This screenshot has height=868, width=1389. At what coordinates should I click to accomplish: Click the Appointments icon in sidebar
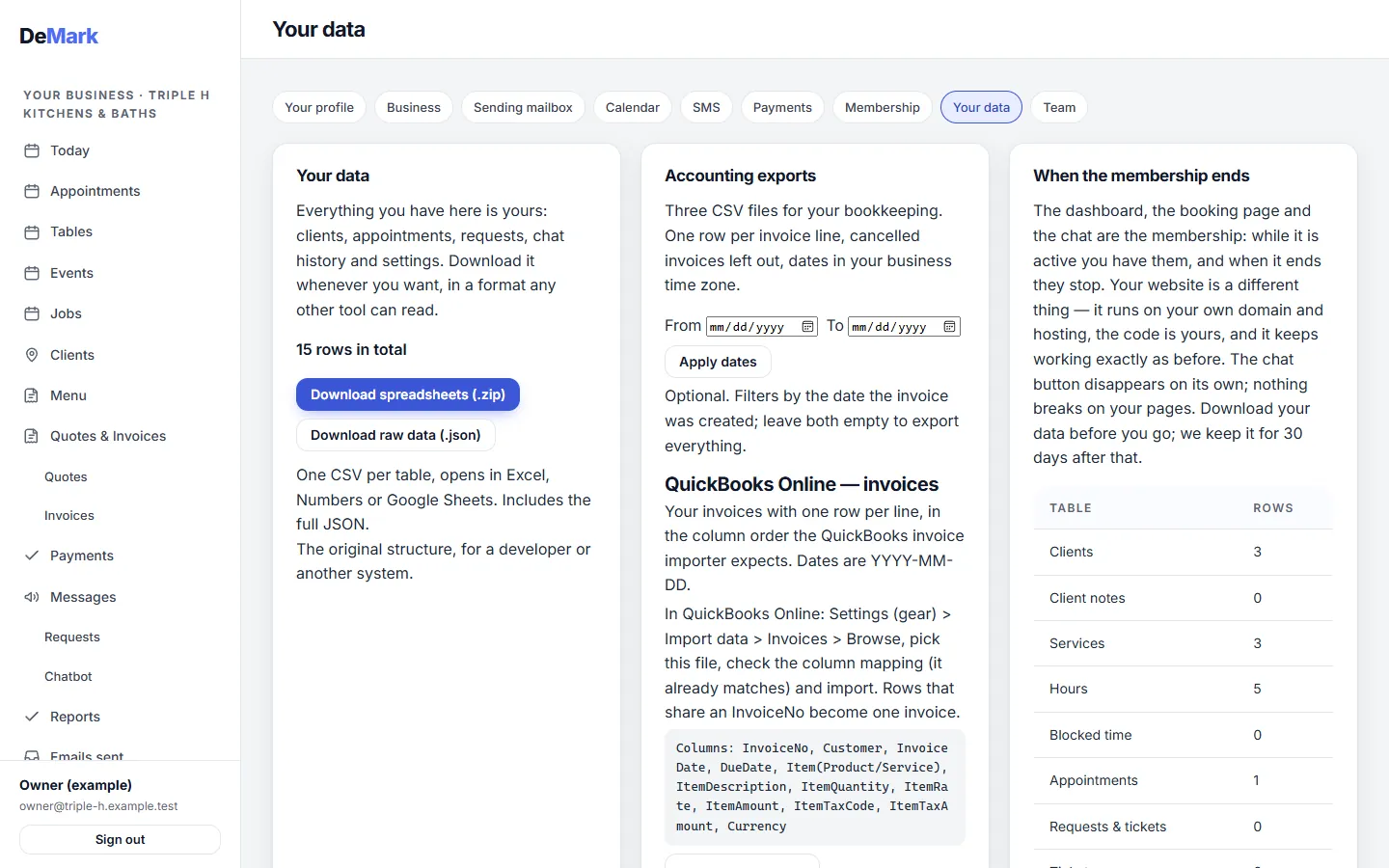click(x=32, y=191)
